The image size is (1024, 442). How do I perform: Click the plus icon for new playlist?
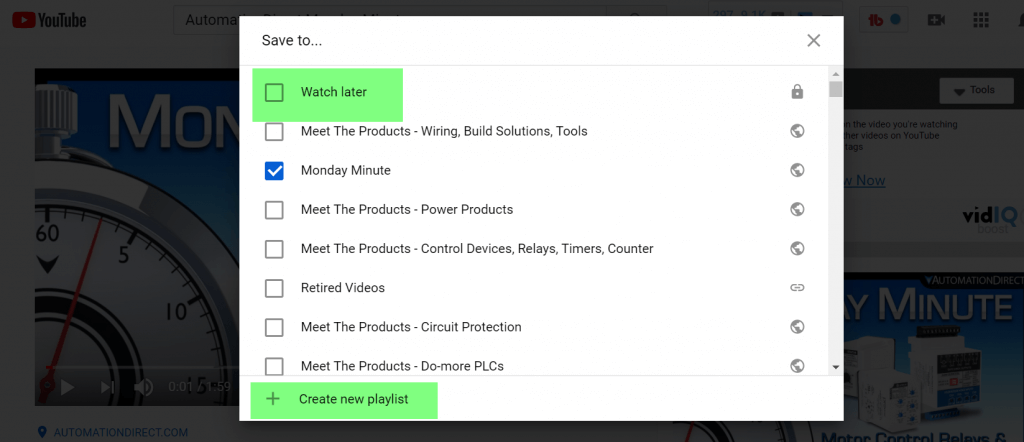273,399
